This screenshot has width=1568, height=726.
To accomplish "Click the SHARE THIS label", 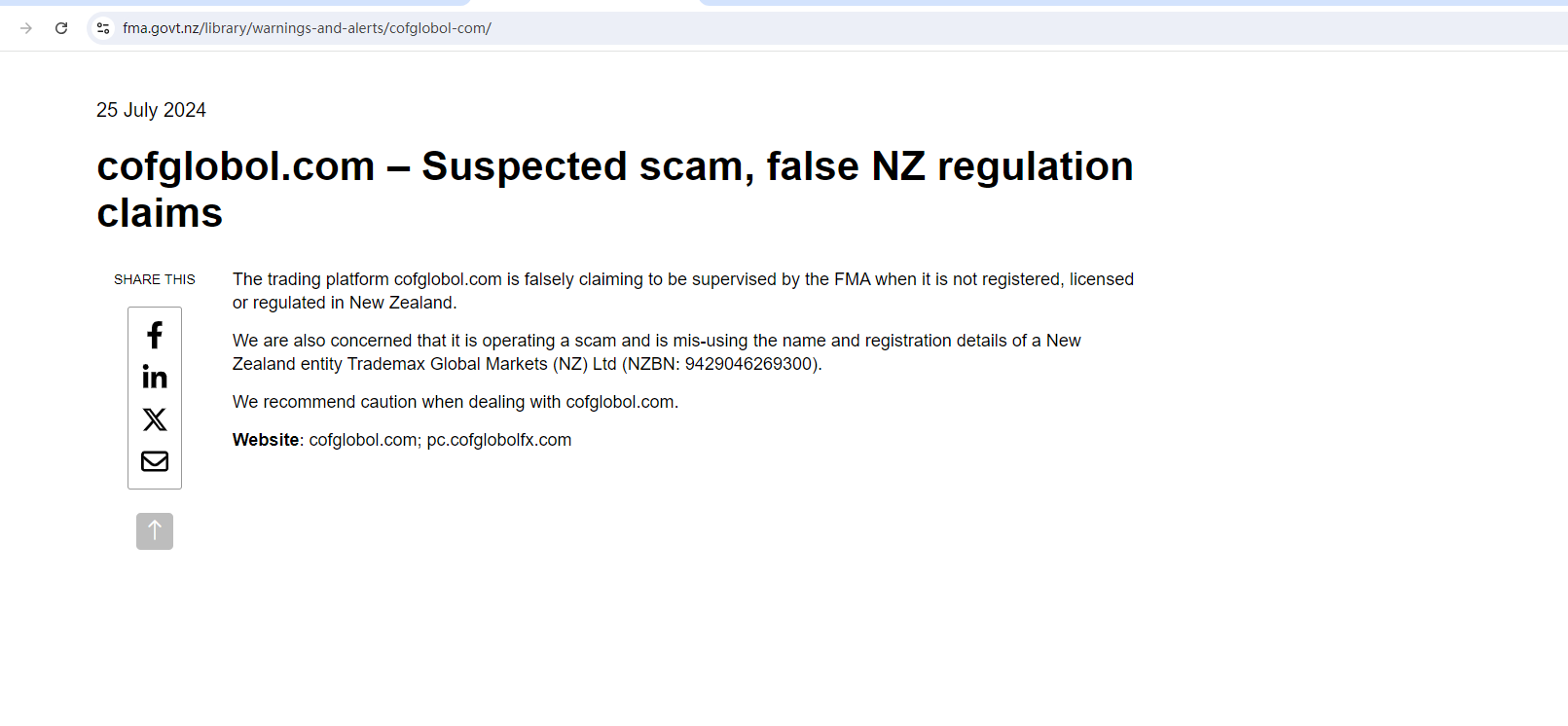I will (155, 279).
